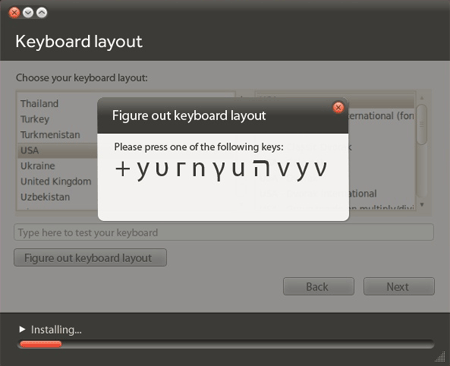Screen dimensions: 450x366
Task: Focus the keyboard test input field
Action: tap(224, 232)
